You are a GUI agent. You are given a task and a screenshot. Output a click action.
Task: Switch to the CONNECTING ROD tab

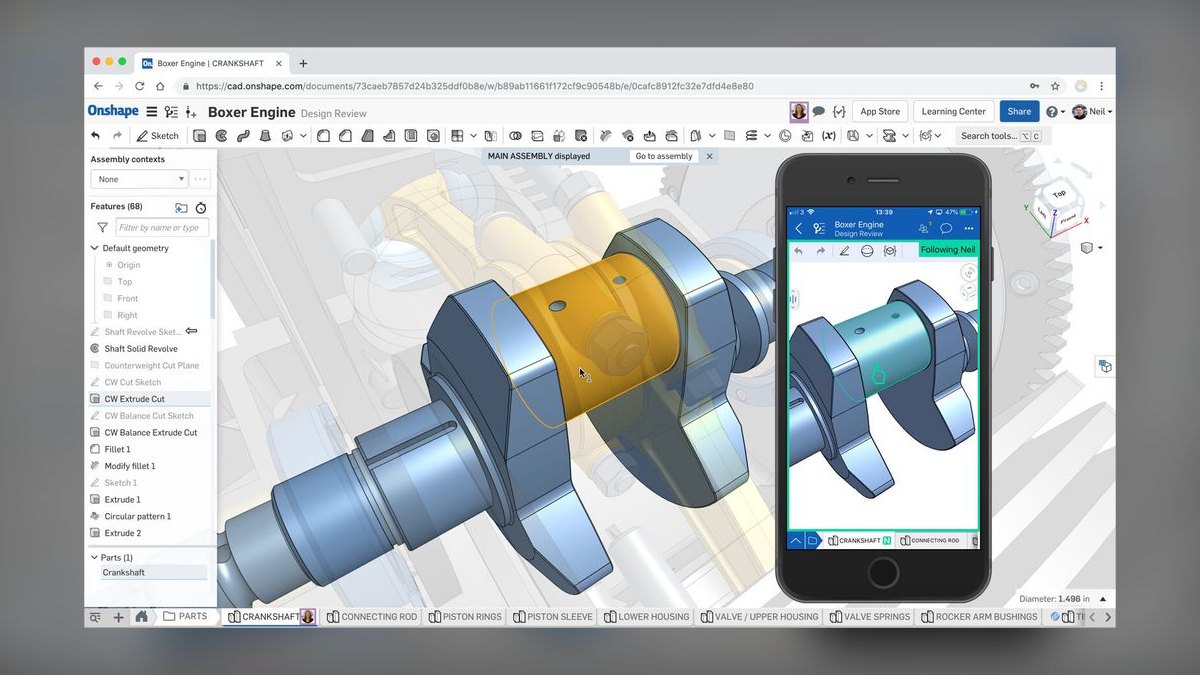(371, 617)
